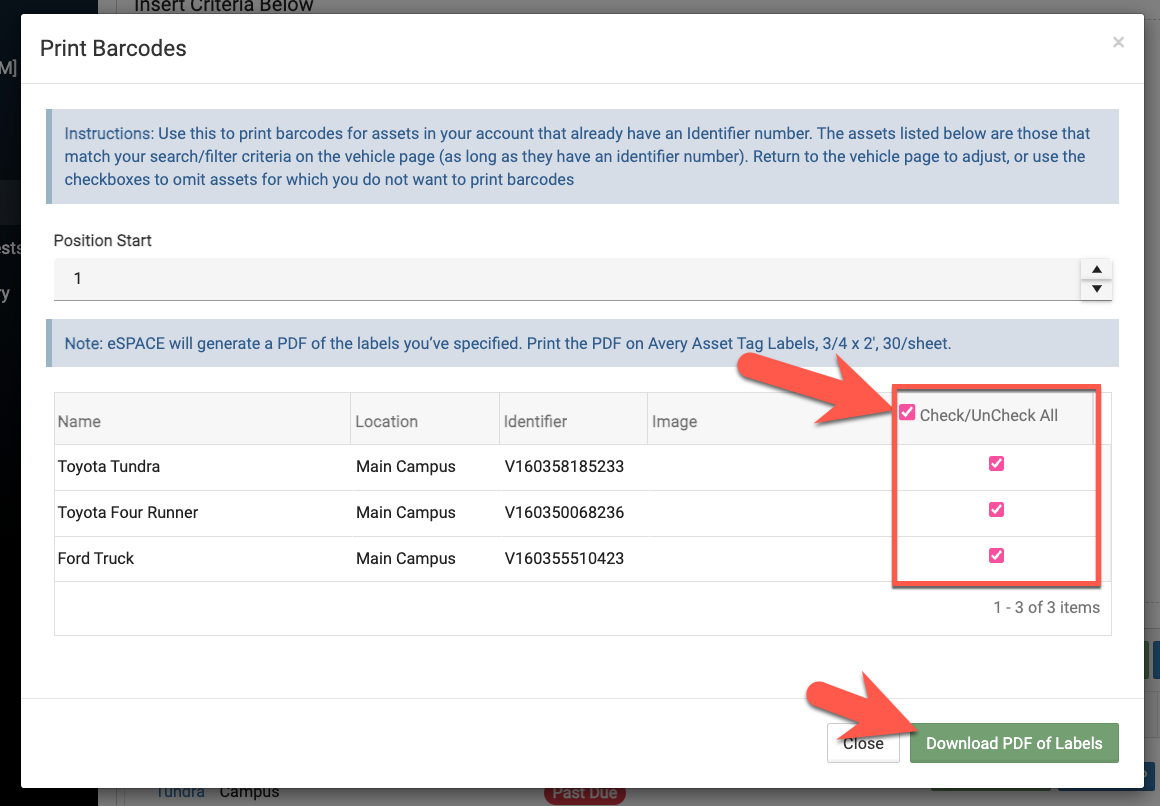Click identifier V160355510423 in Ford row
The image size is (1160, 806).
(x=564, y=558)
